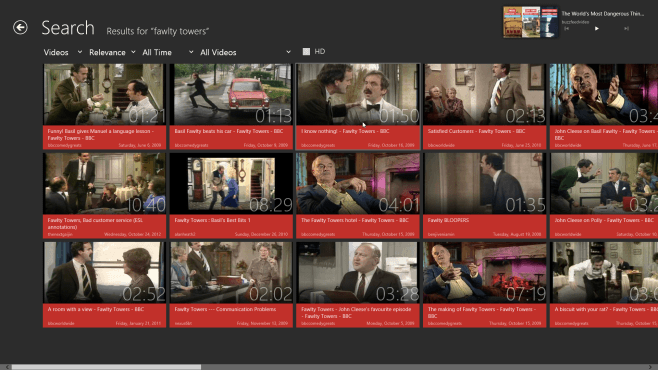Enable the HD filter checkbox
The width and height of the screenshot is (658, 370).
pyautogui.click(x=306, y=52)
